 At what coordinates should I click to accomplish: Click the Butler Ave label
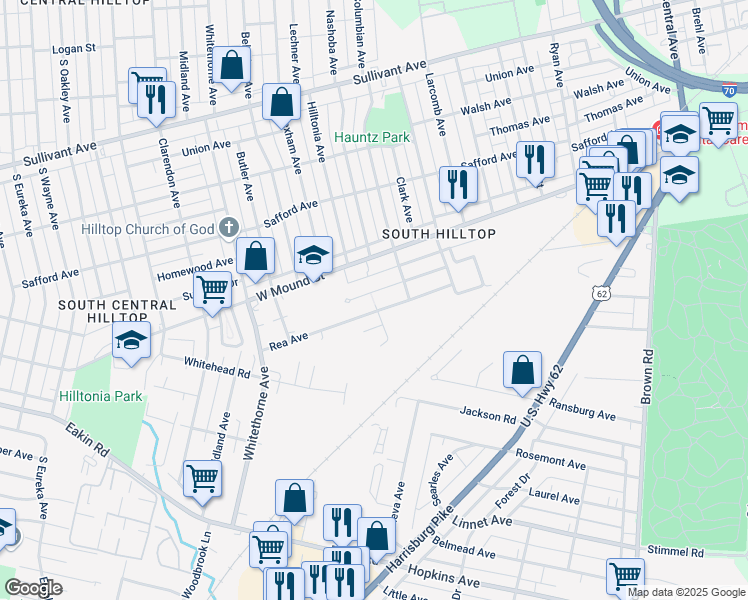pyautogui.click(x=245, y=176)
